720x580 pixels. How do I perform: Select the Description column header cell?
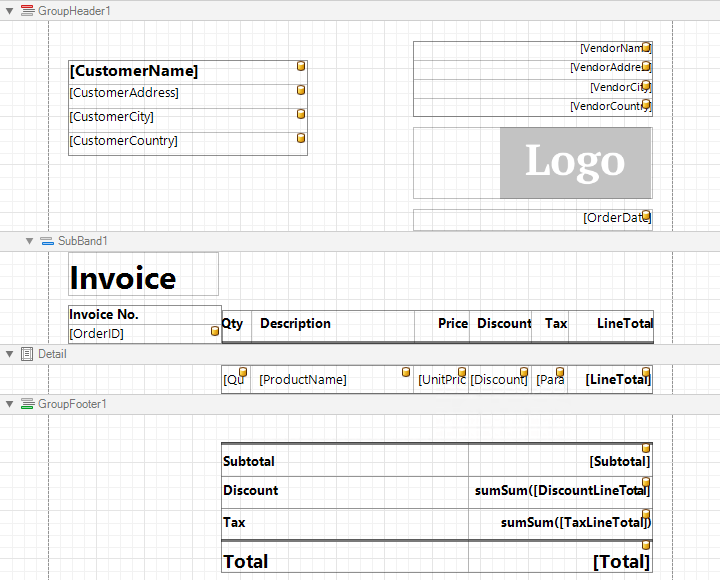pyautogui.click(x=333, y=324)
